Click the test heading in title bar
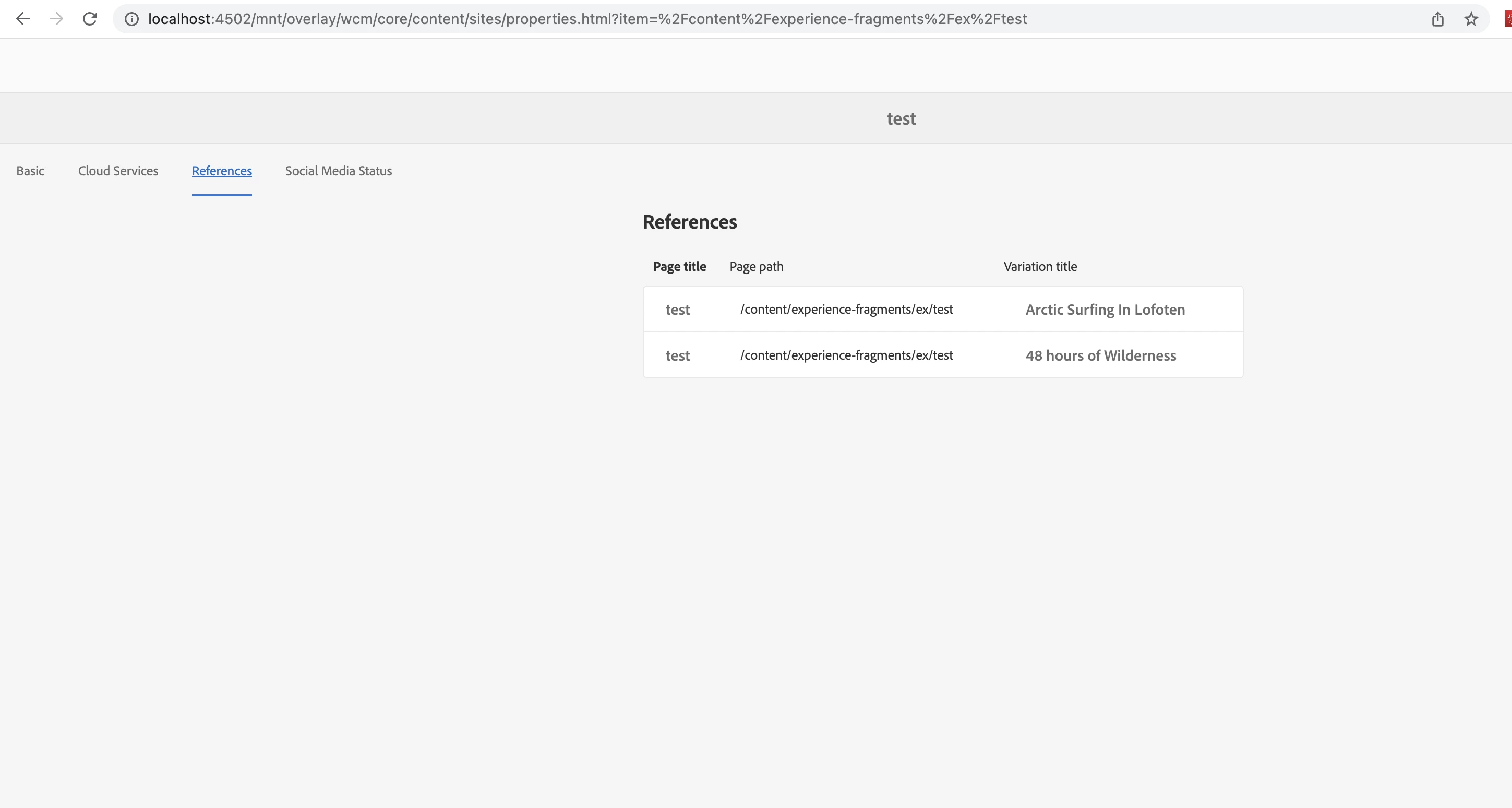This screenshot has height=808, width=1512. 901,118
